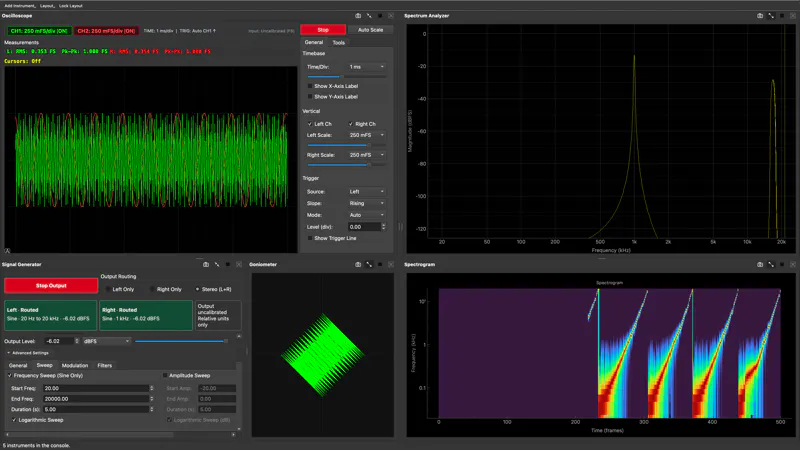This screenshot has height=450, width=800.
Task: Disable Frequency Sweep (Sine Only) checkbox
Action: [x=10, y=376]
